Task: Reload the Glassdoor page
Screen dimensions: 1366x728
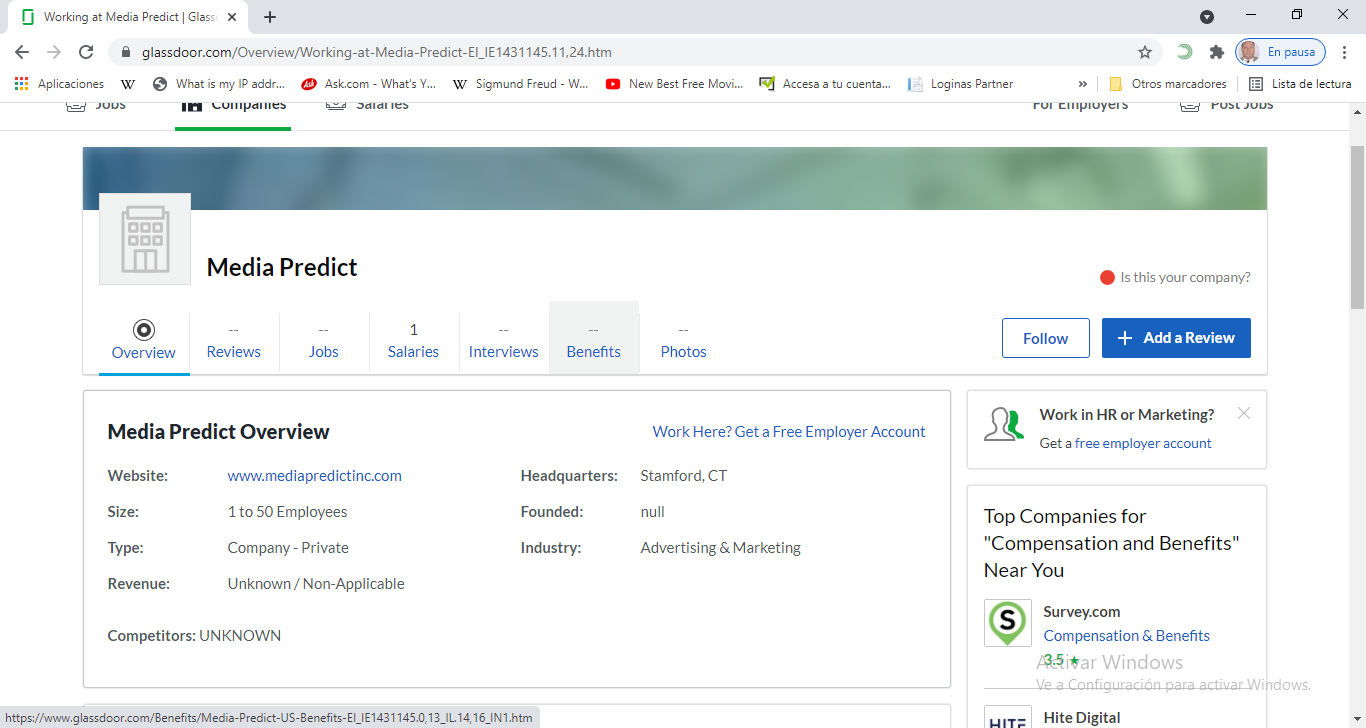Action: point(87,52)
